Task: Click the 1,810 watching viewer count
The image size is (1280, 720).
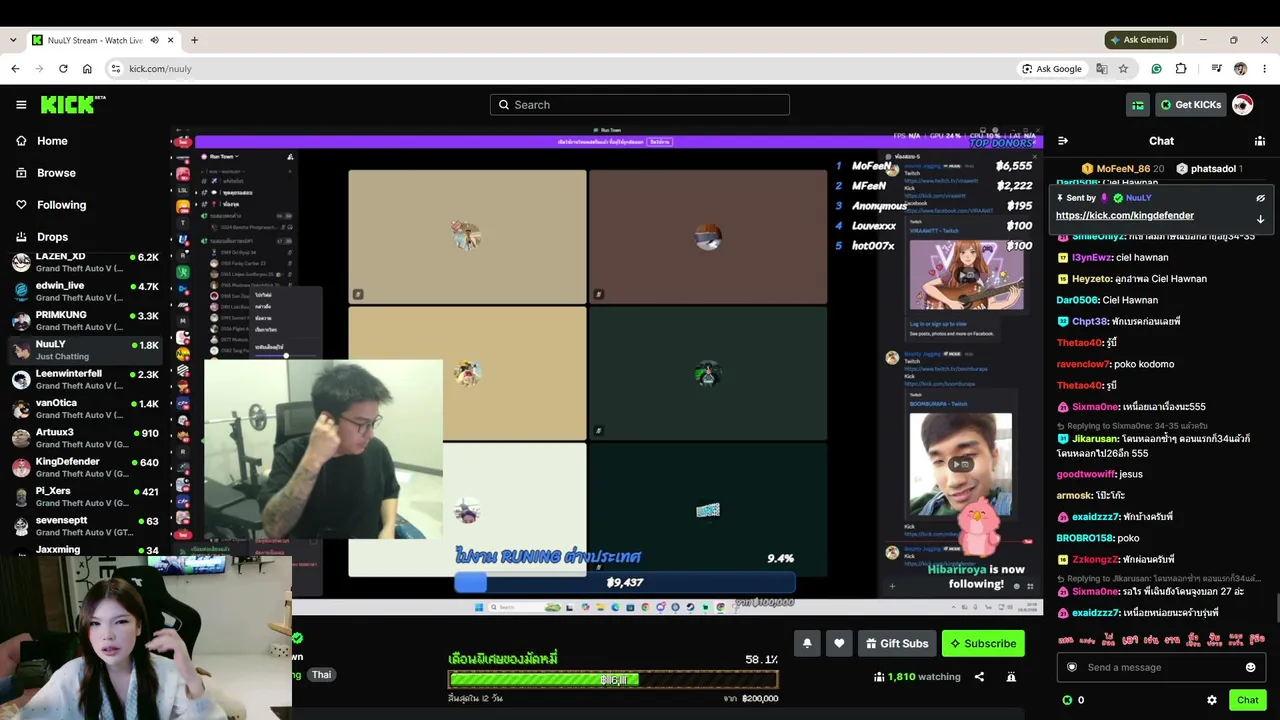Action: click(x=917, y=677)
